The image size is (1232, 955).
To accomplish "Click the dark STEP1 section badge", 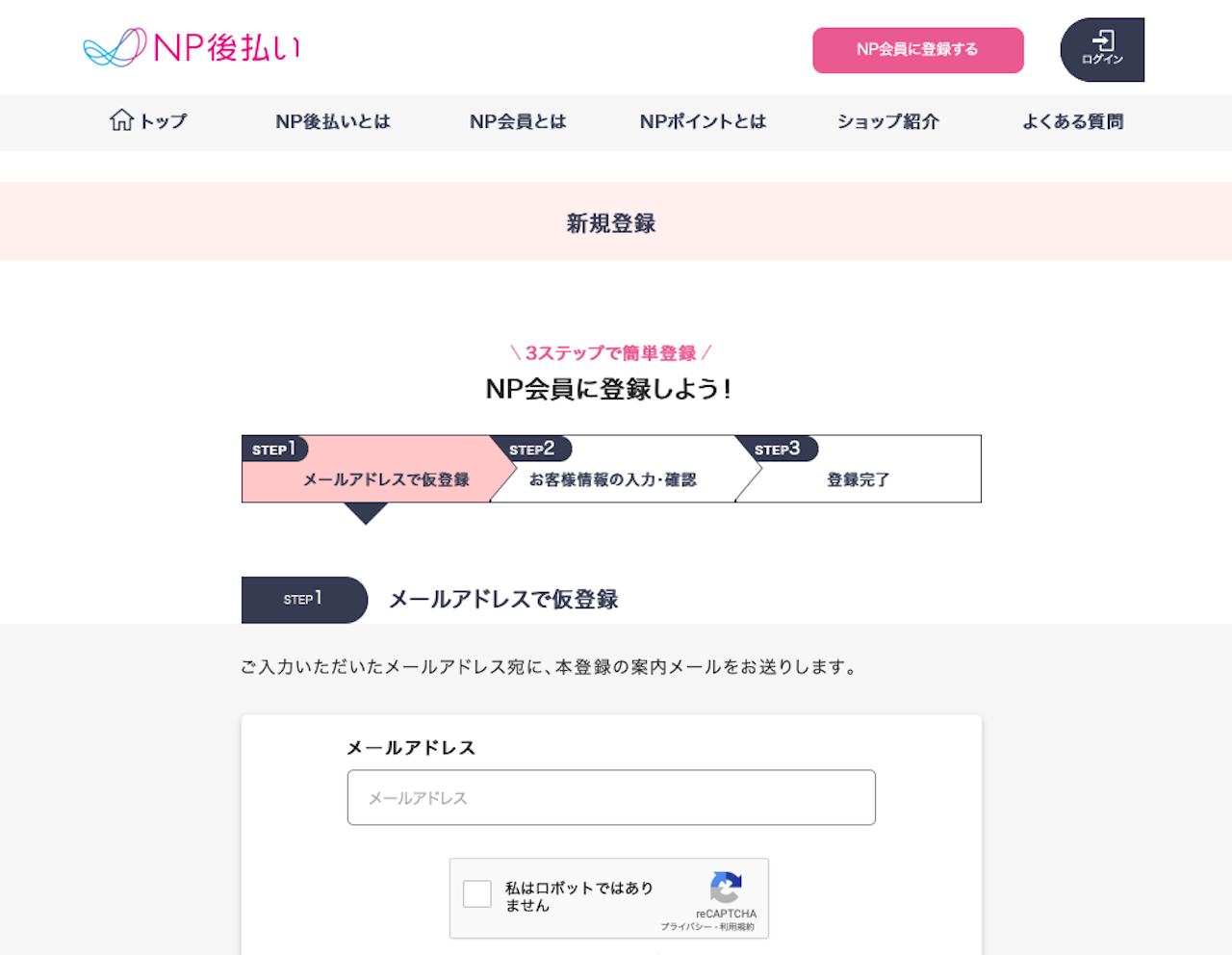I will click(x=303, y=599).
